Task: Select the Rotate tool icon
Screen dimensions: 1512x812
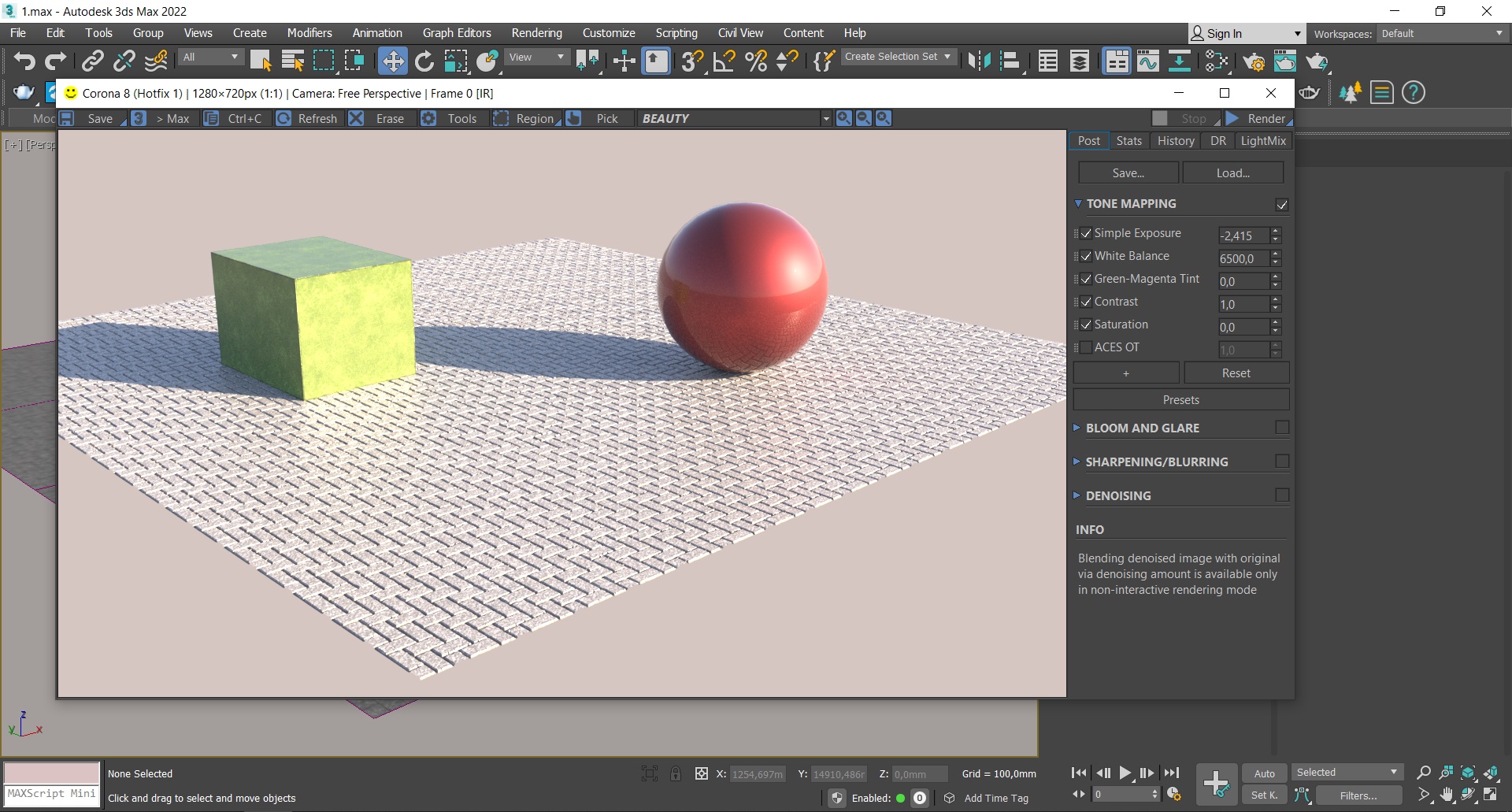Action: 424,61
